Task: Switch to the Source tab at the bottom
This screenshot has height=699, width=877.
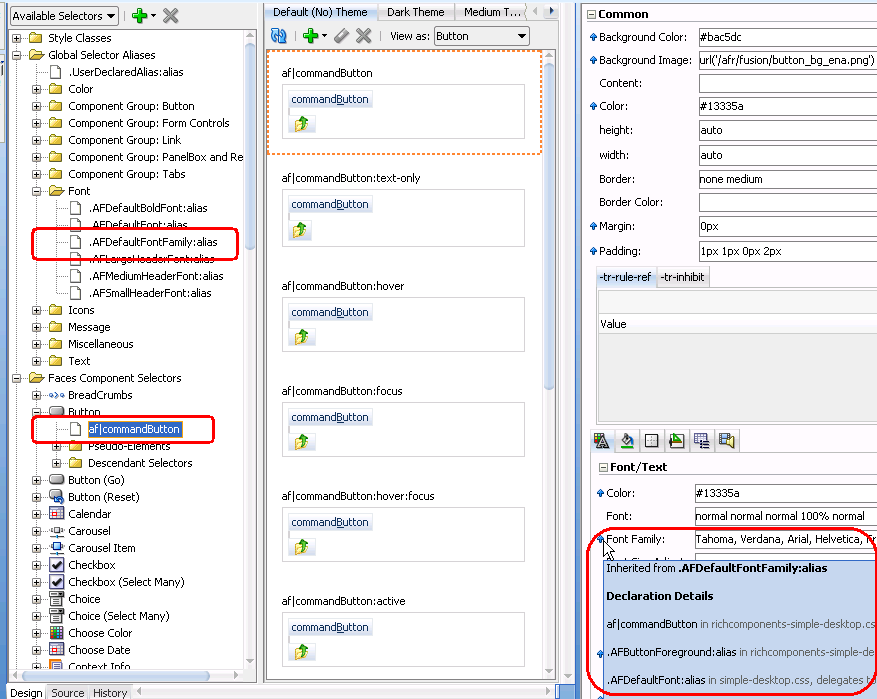Action: point(66,692)
